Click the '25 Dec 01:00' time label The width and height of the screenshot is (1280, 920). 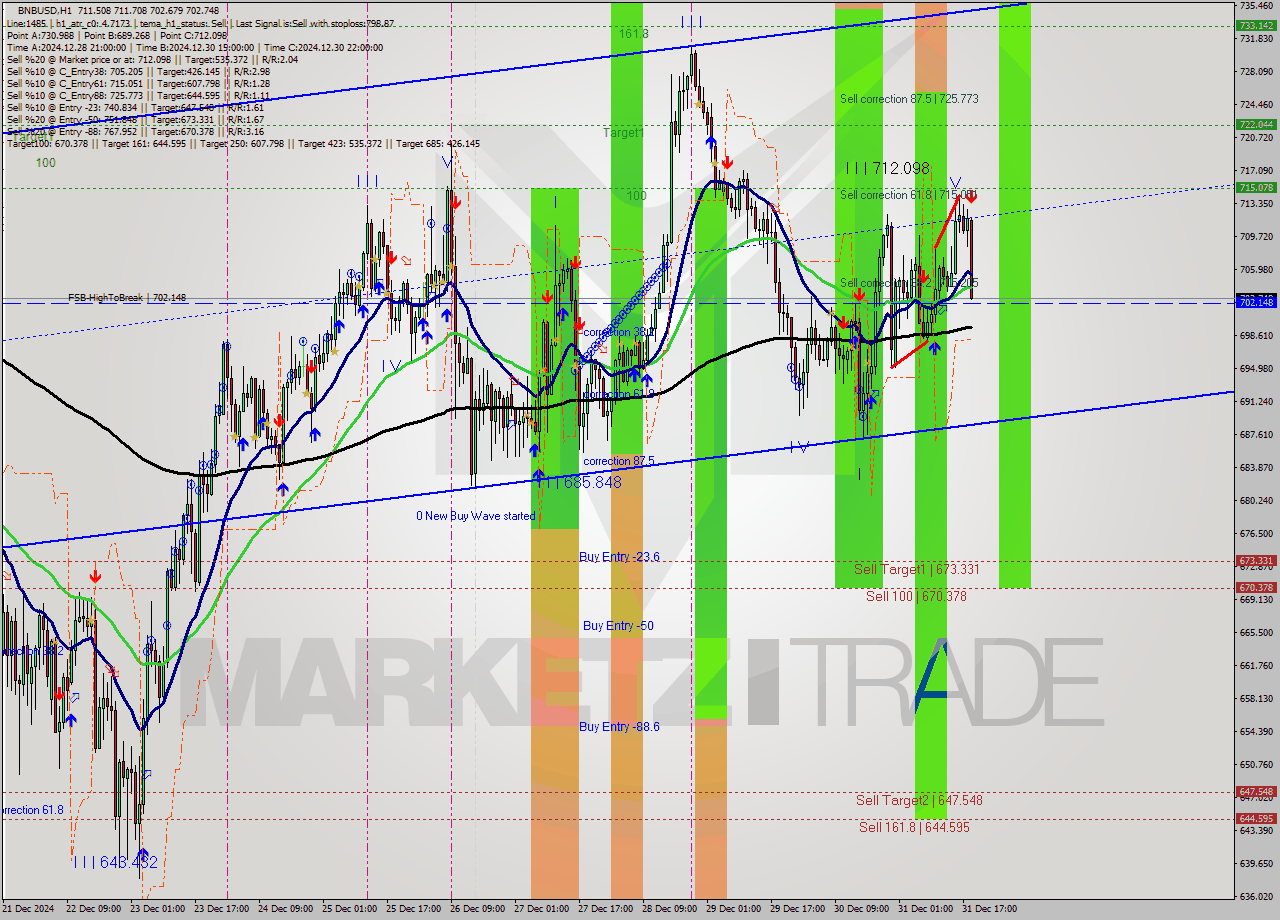pyautogui.click(x=351, y=909)
